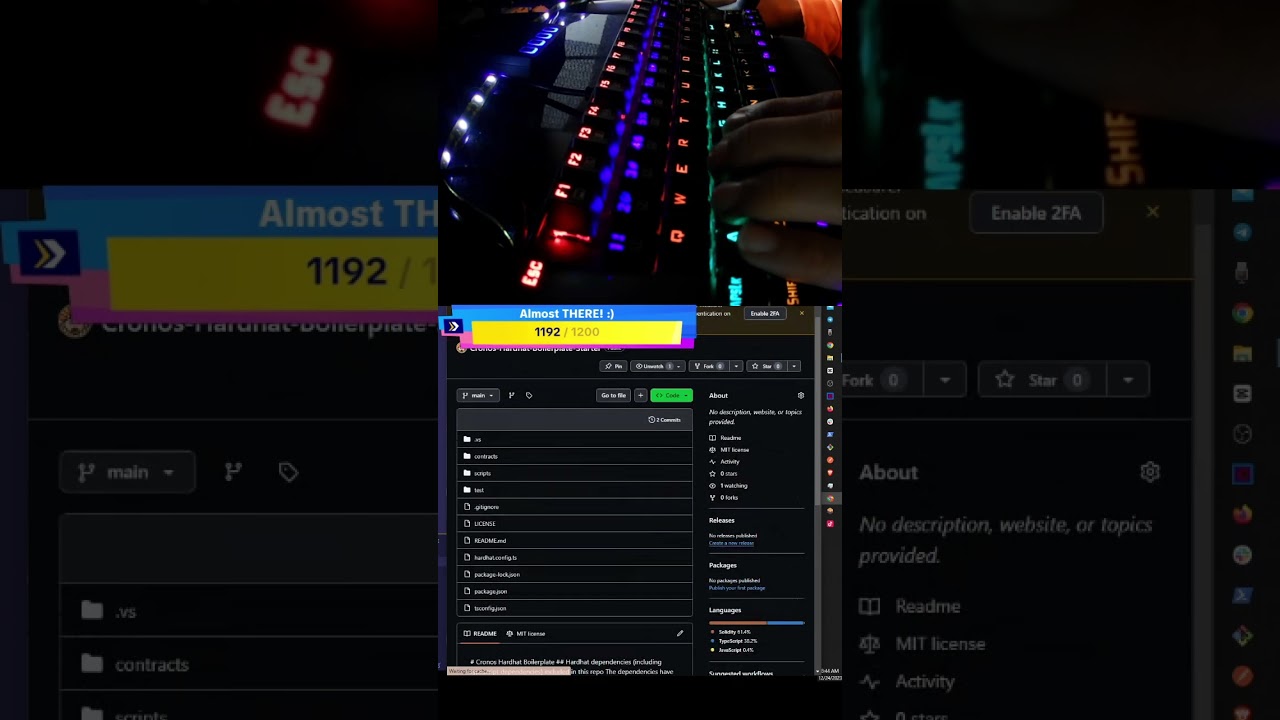Click the Enable 2FA button
This screenshot has width=1280, height=720.
coord(765,313)
